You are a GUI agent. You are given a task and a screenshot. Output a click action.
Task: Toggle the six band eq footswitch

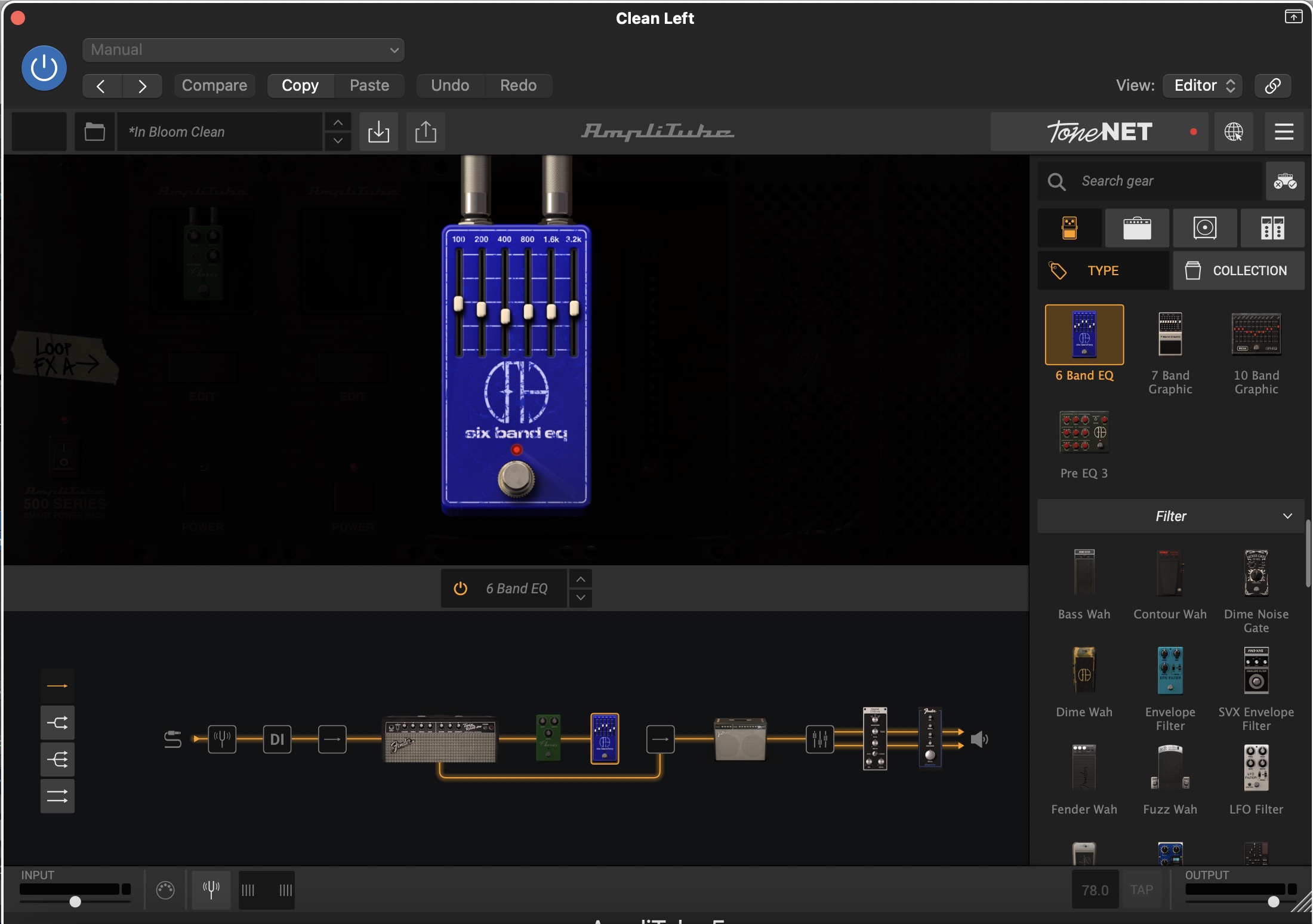(x=516, y=478)
